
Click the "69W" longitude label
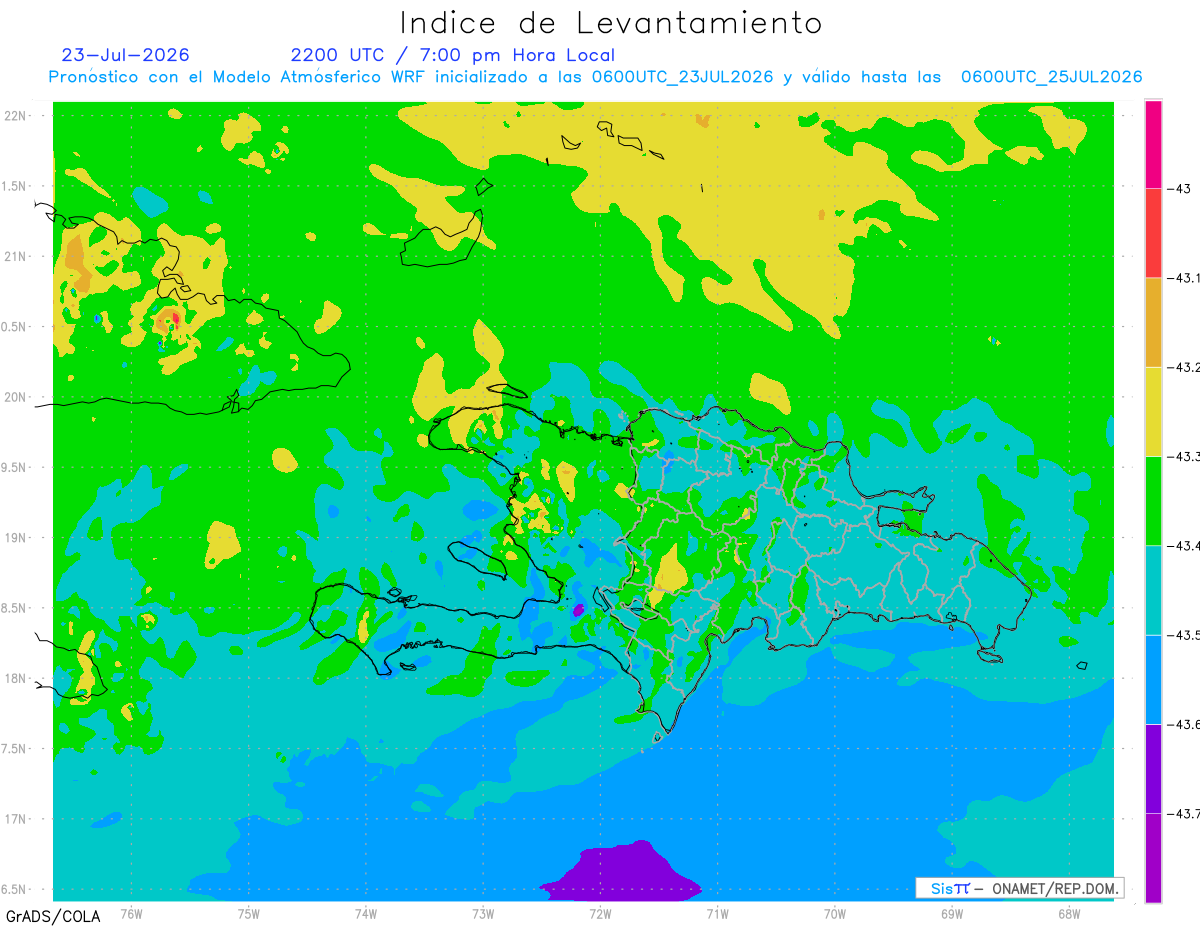(952, 913)
